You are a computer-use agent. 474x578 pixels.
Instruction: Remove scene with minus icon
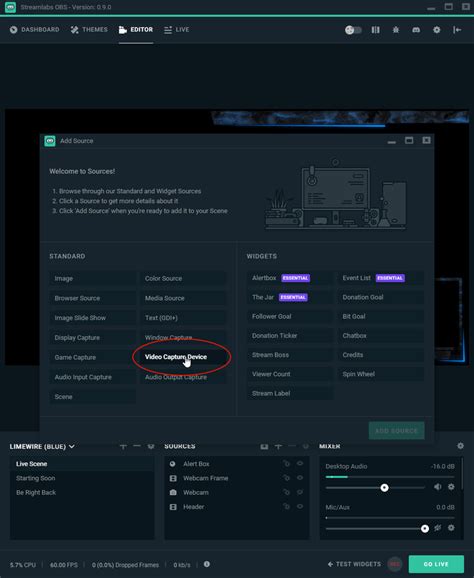point(137,446)
